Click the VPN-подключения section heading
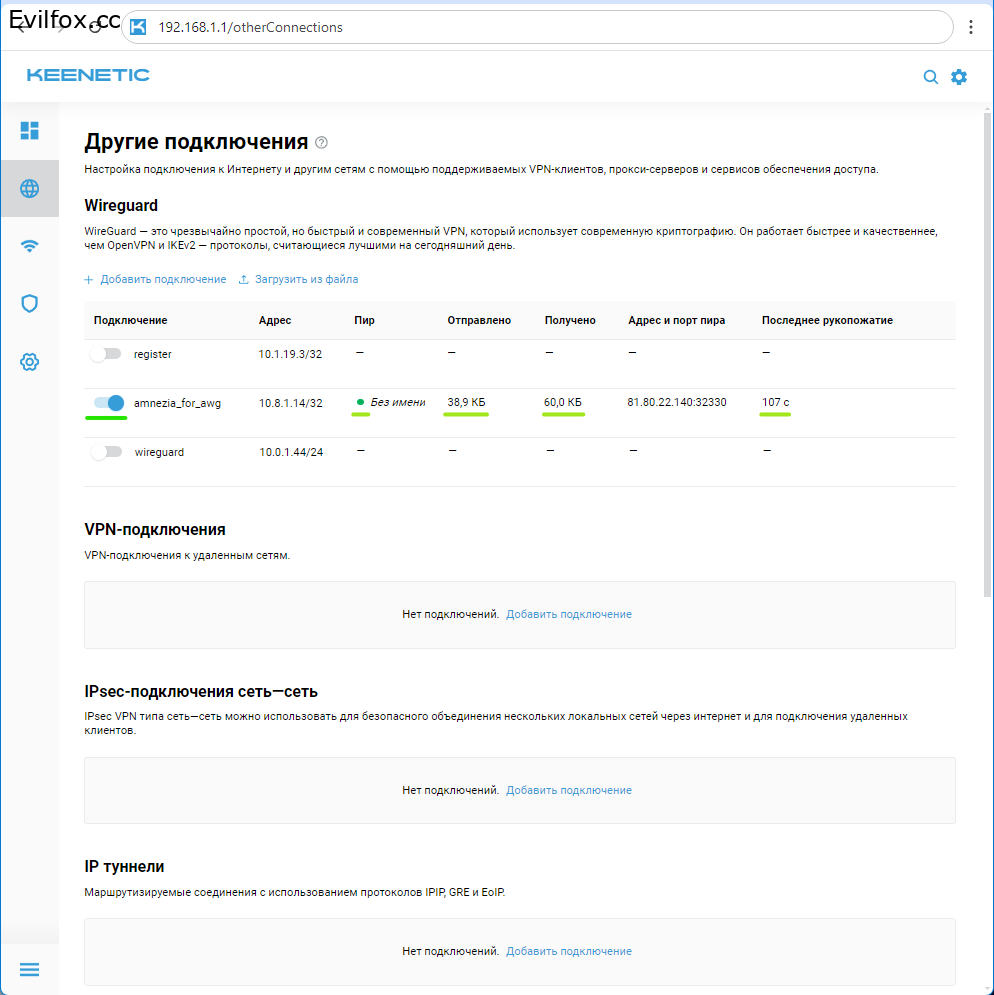 [155, 530]
